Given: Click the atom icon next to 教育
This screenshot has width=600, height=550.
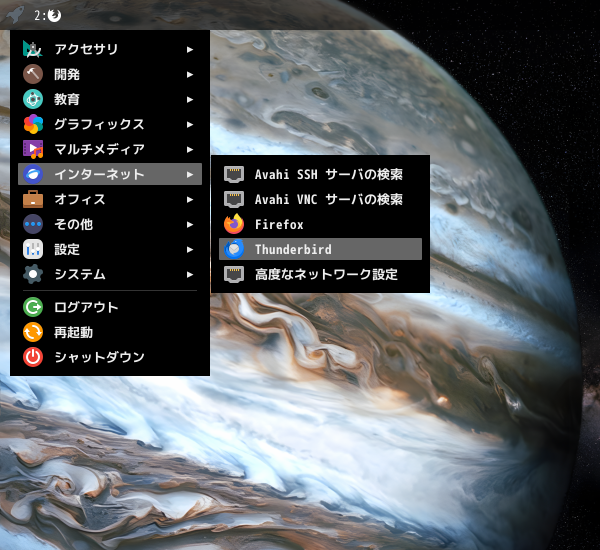Looking at the screenshot, I should [33, 99].
